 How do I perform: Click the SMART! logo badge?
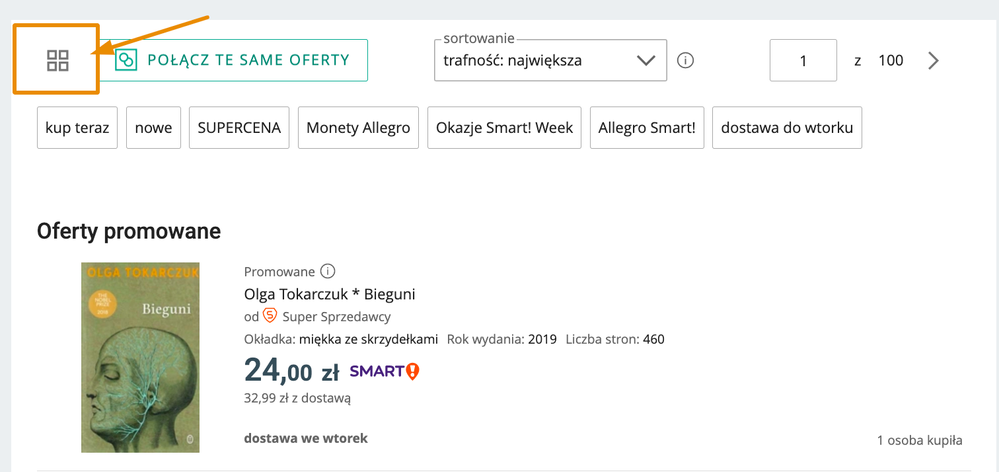[x=384, y=372]
